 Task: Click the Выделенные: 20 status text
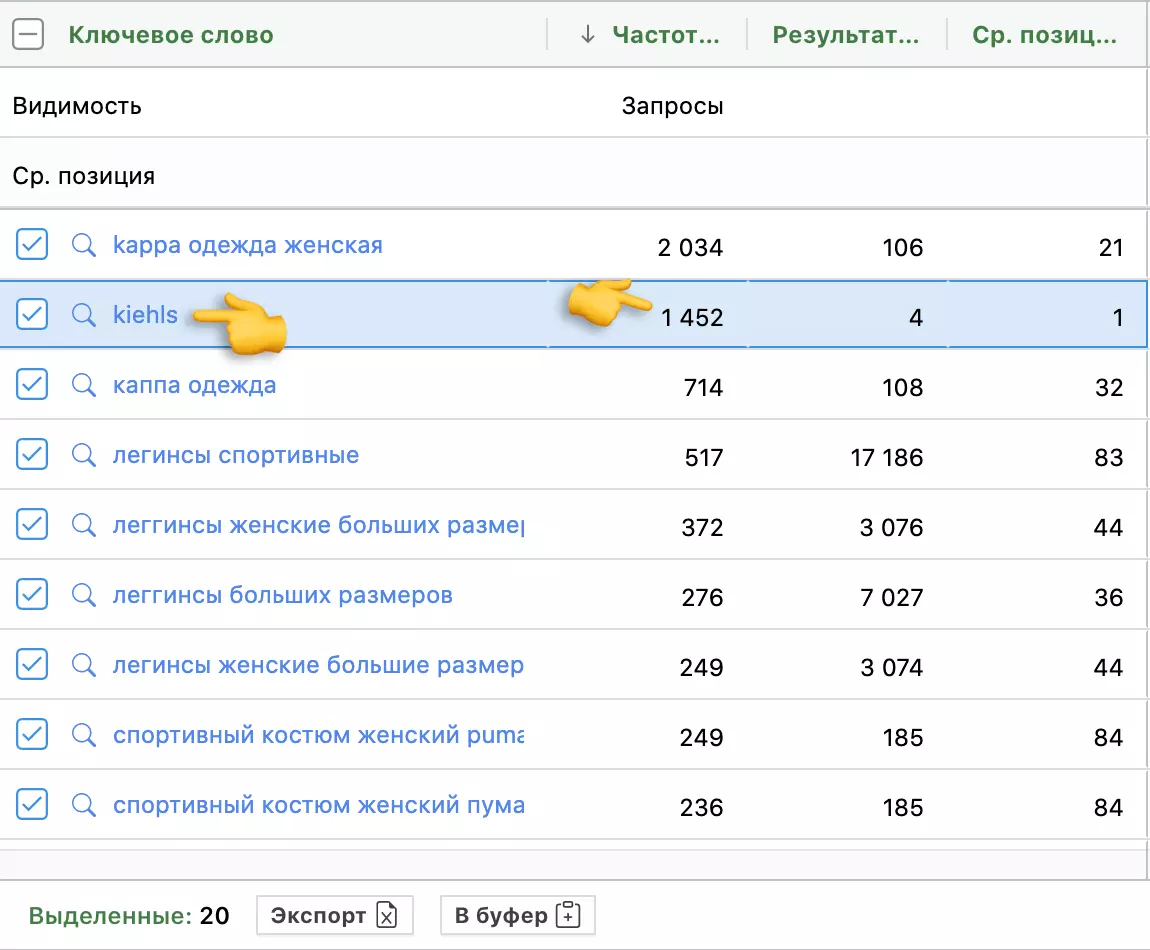tap(128, 916)
